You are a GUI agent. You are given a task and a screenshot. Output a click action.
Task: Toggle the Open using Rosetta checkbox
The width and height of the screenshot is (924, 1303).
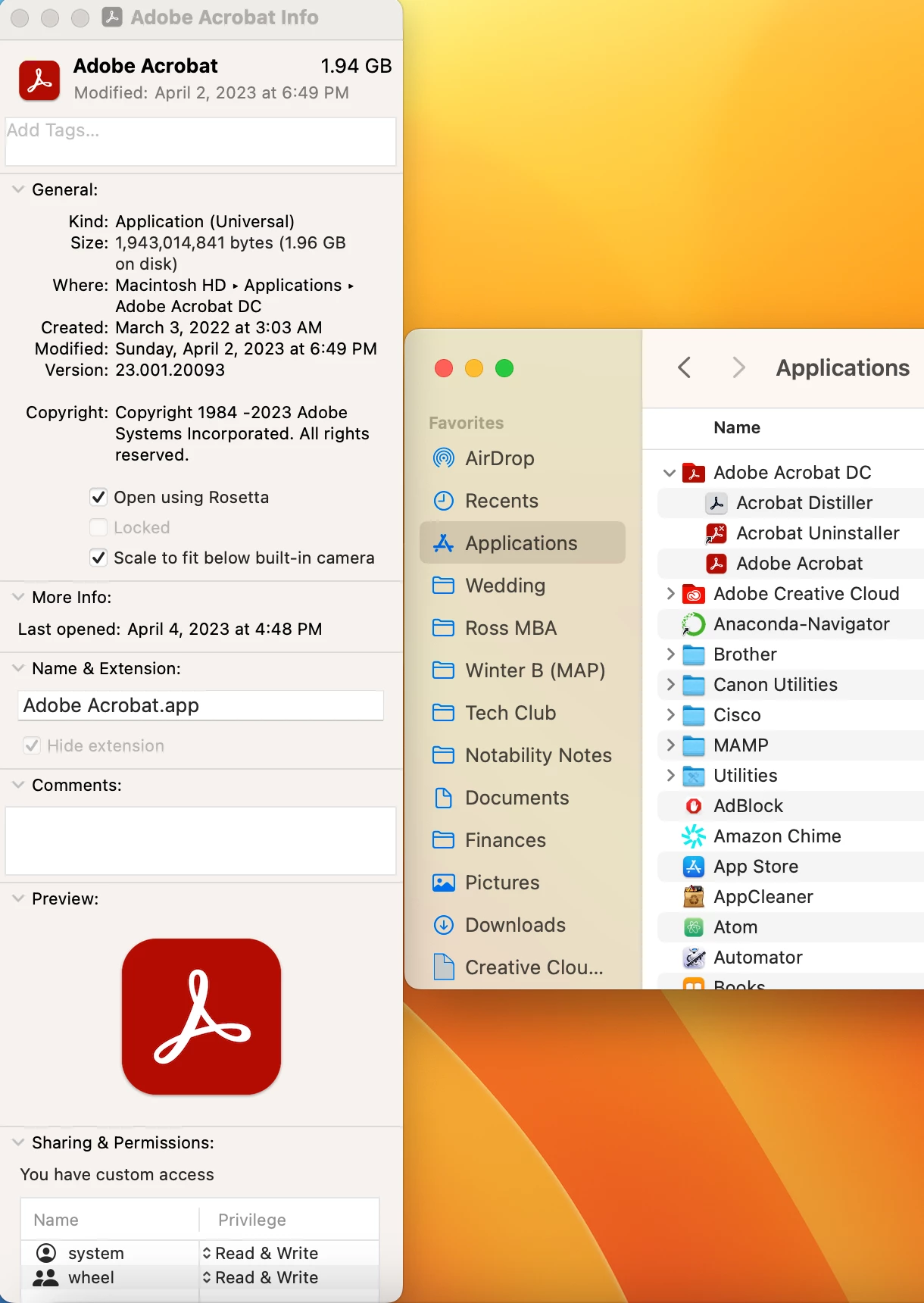(98, 497)
